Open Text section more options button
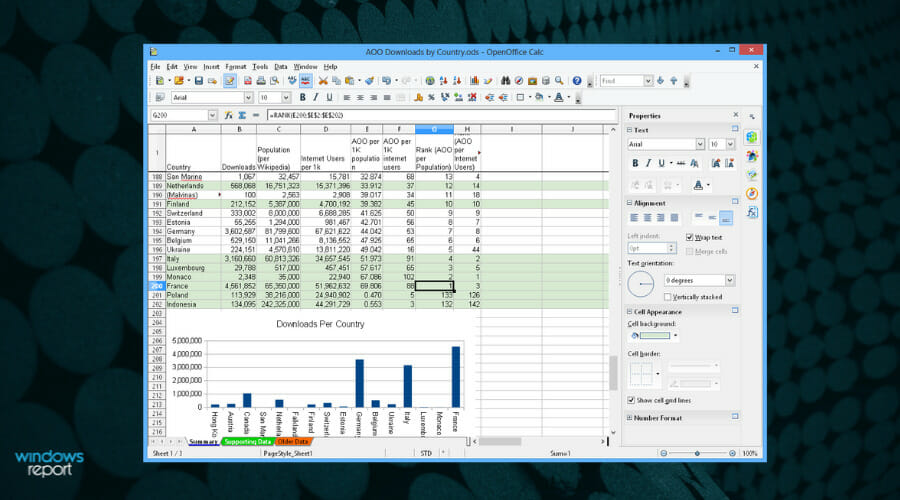The height and width of the screenshot is (500, 900). point(735,129)
